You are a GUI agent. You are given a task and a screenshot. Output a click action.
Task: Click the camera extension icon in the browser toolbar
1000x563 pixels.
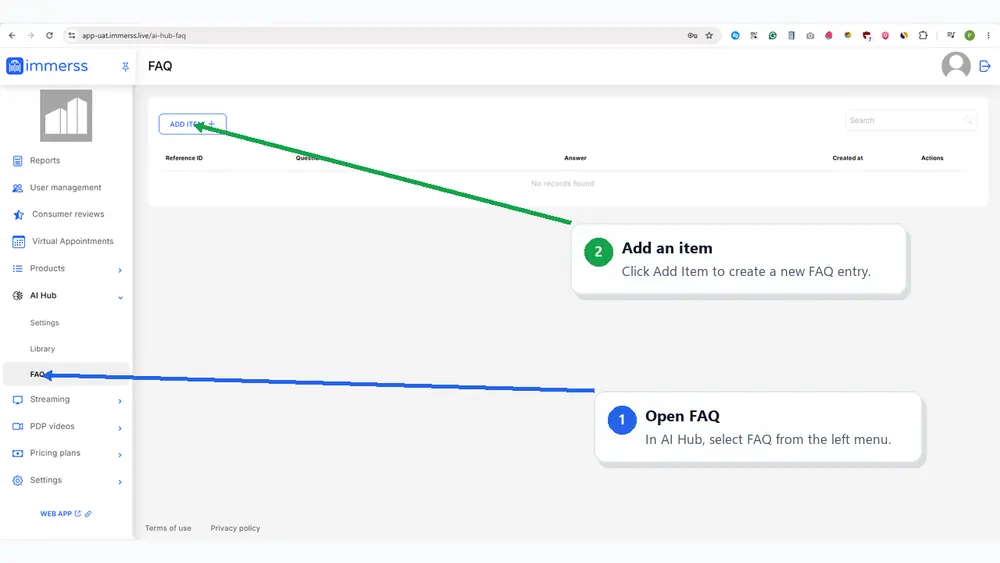[x=810, y=36]
